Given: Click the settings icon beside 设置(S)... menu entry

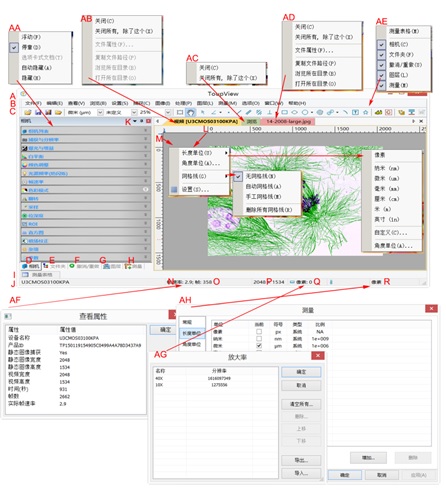Looking at the screenshot, I should pyautogui.click(x=174, y=189).
